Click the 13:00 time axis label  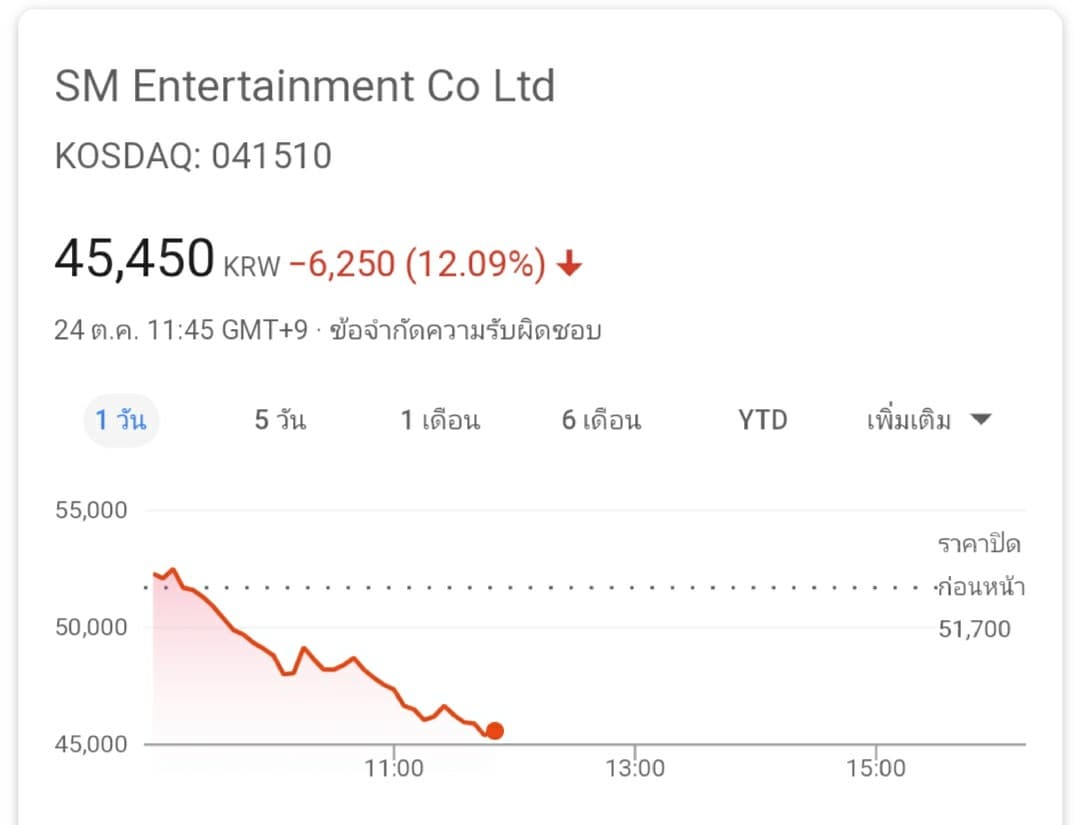coord(635,769)
